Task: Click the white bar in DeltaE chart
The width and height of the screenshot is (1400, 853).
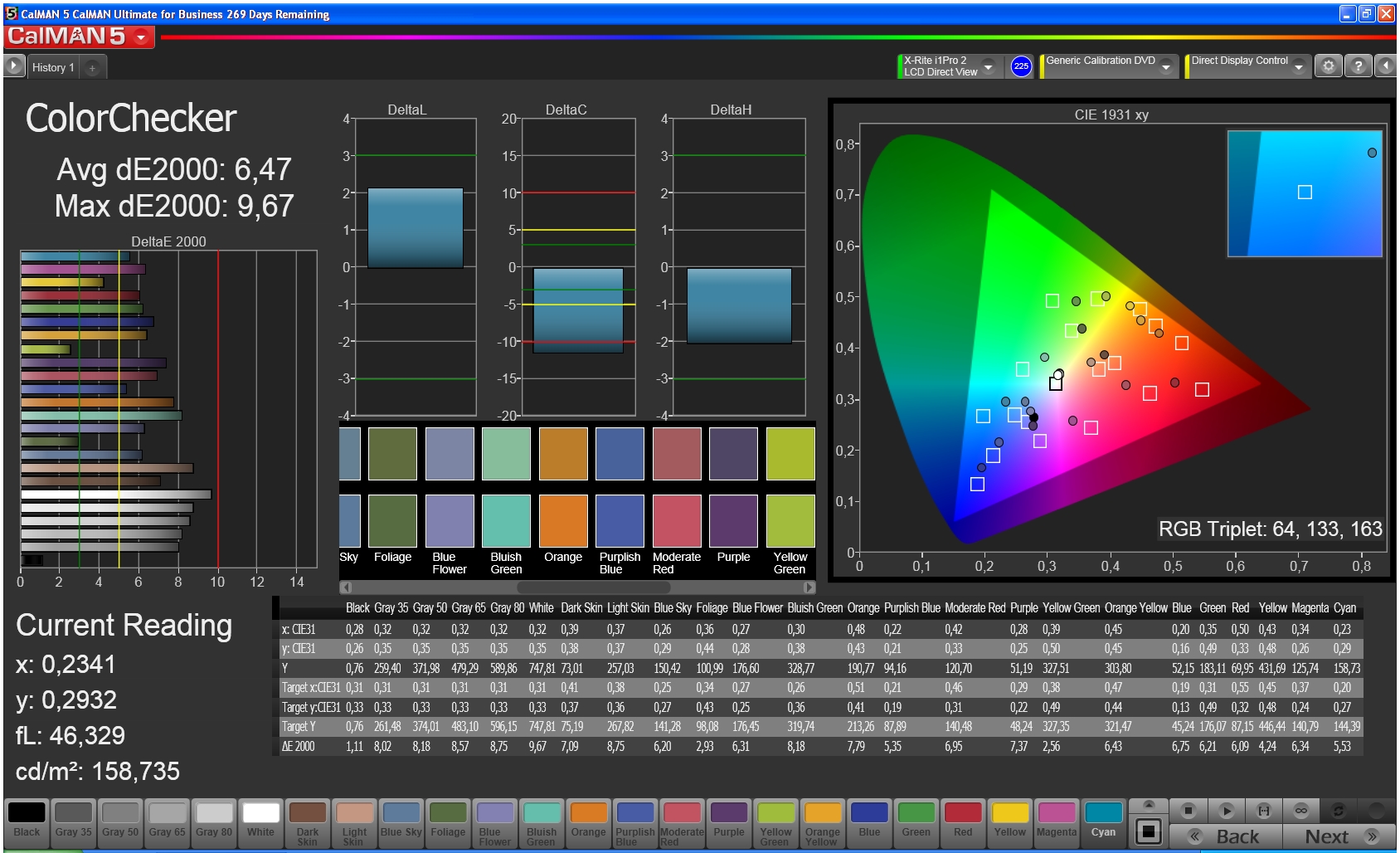Action: pos(116,495)
